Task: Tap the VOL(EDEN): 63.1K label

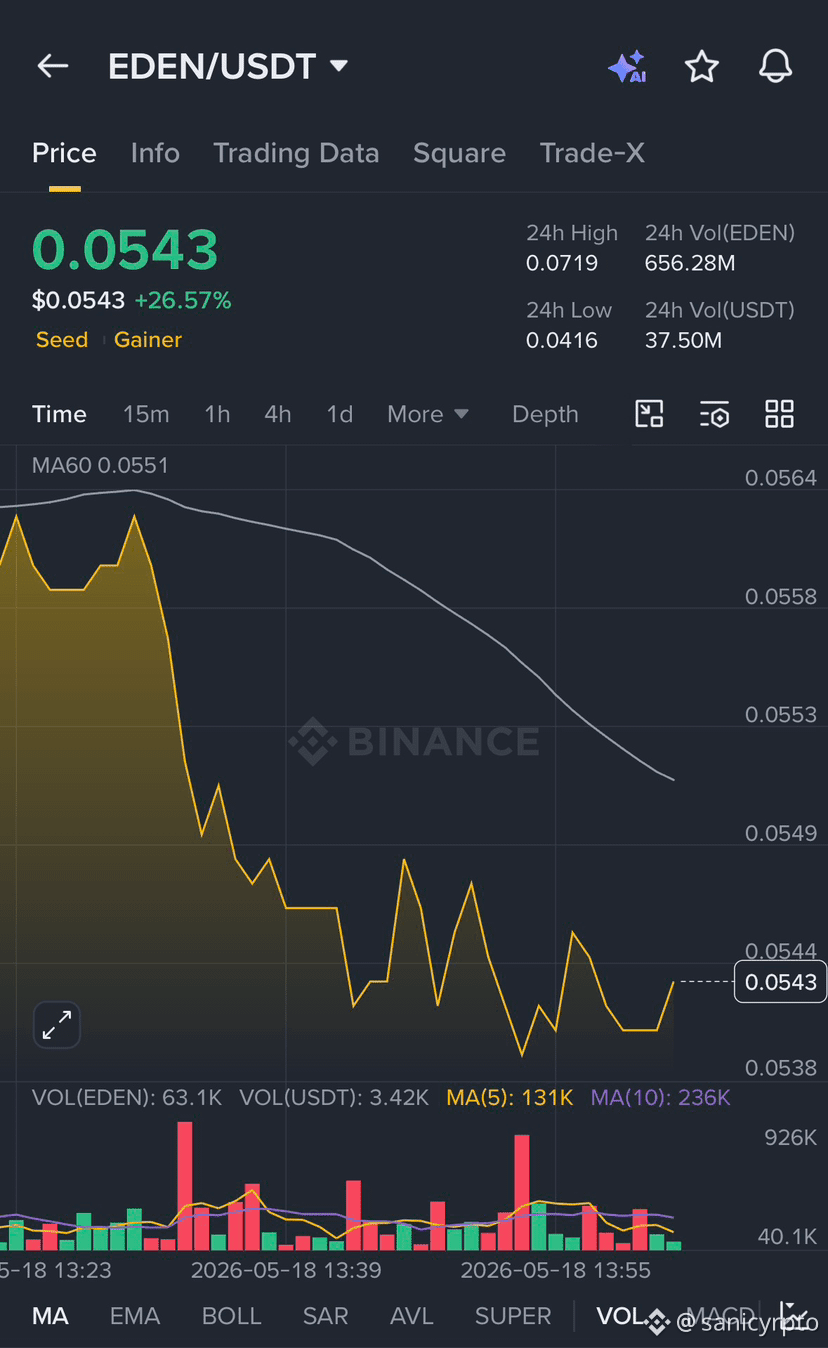Action: [127, 1098]
